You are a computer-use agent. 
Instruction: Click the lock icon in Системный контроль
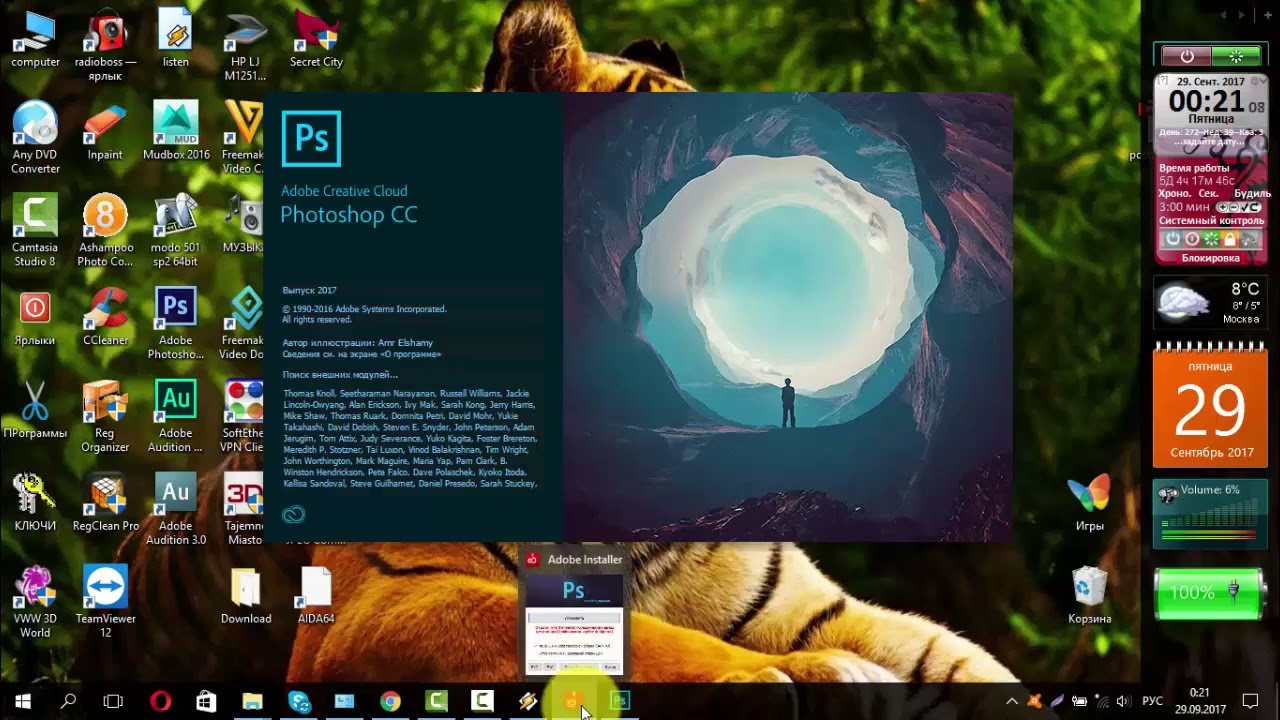pyautogui.click(x=1230, y=239)
